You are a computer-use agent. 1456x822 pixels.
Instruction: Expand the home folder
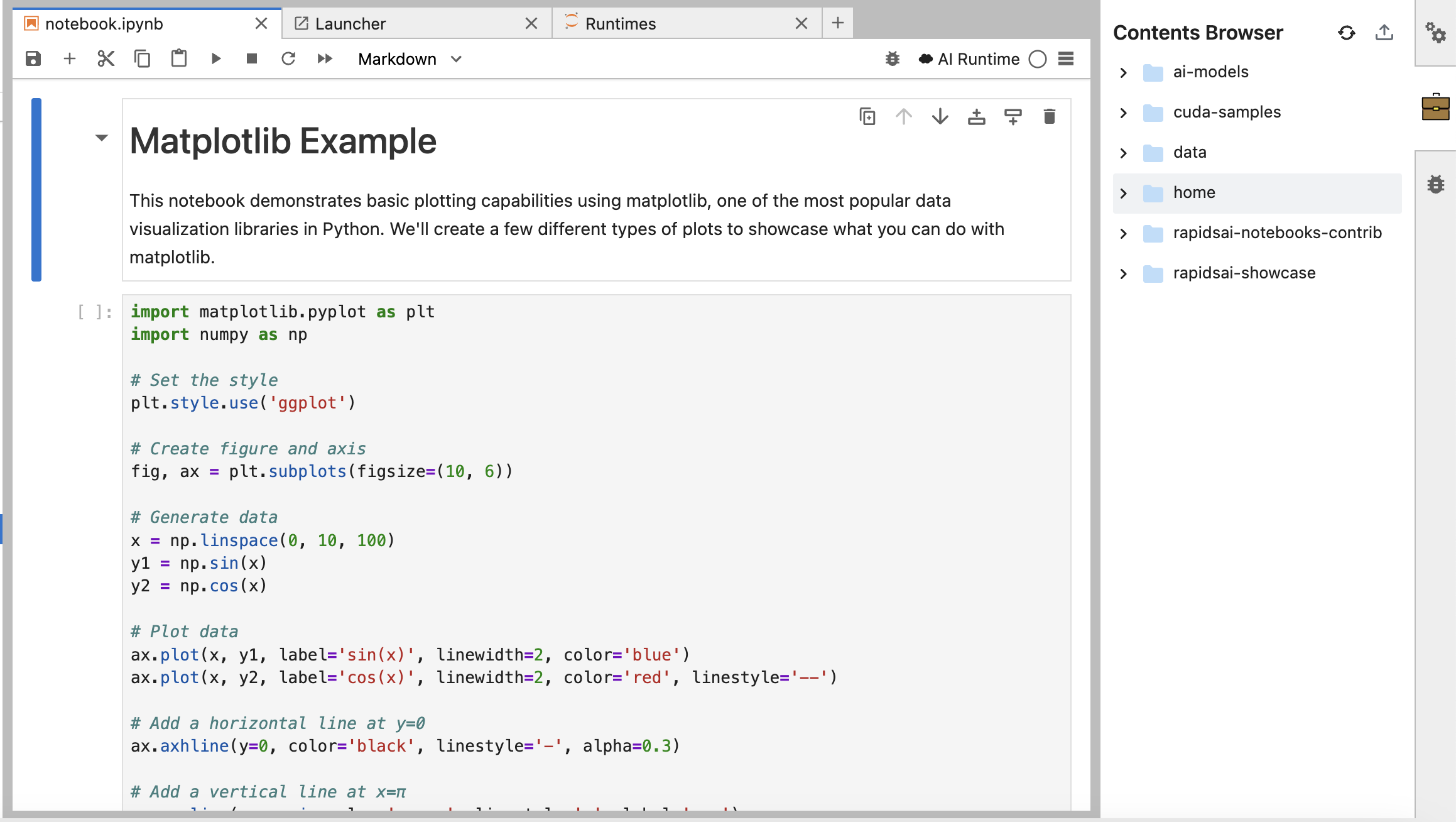pyautogui.click(x=1124, y=193)
